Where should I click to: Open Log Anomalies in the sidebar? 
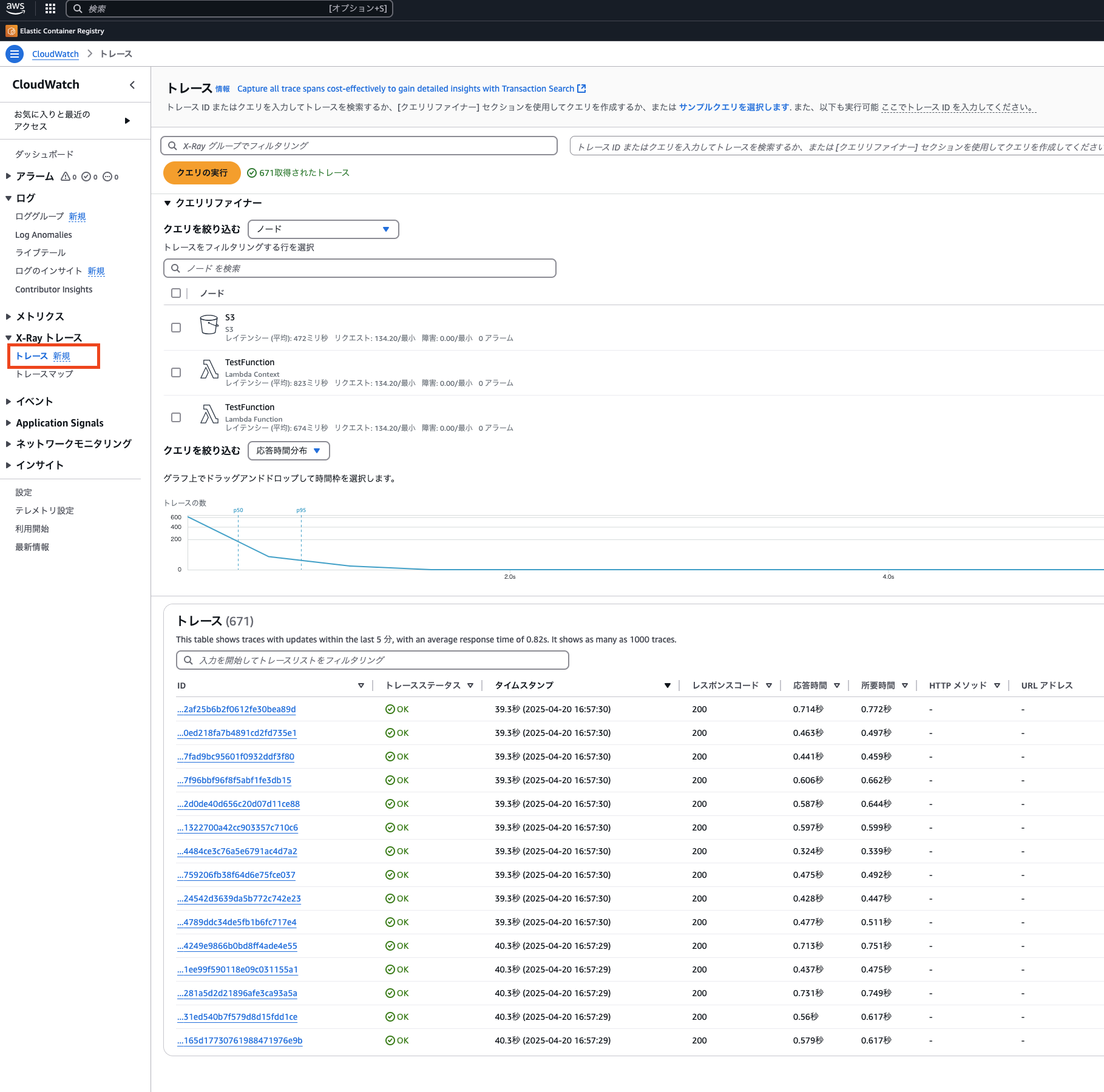coord(44,235)
